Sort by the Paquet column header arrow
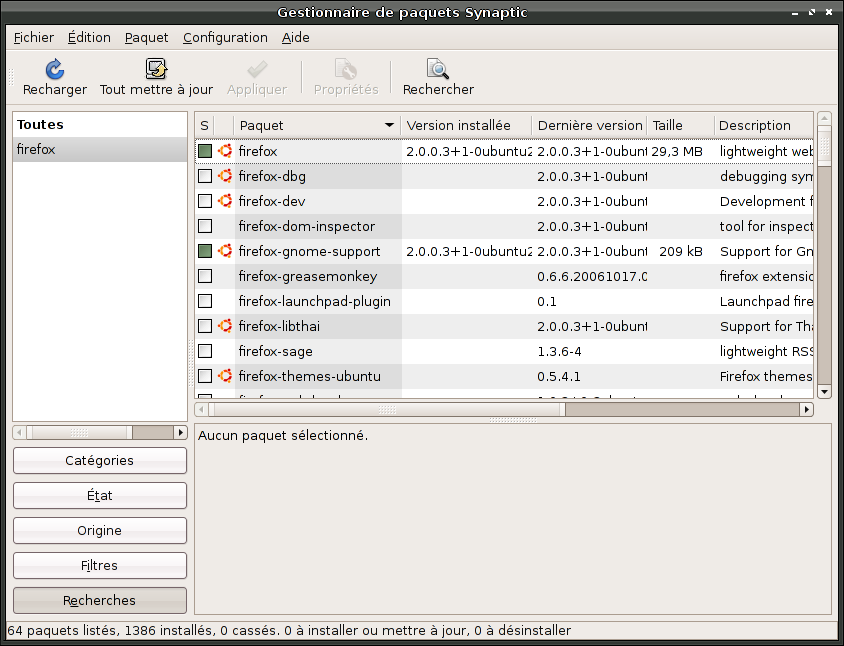This screenshot has height=646, width=844. coord(389,126)
